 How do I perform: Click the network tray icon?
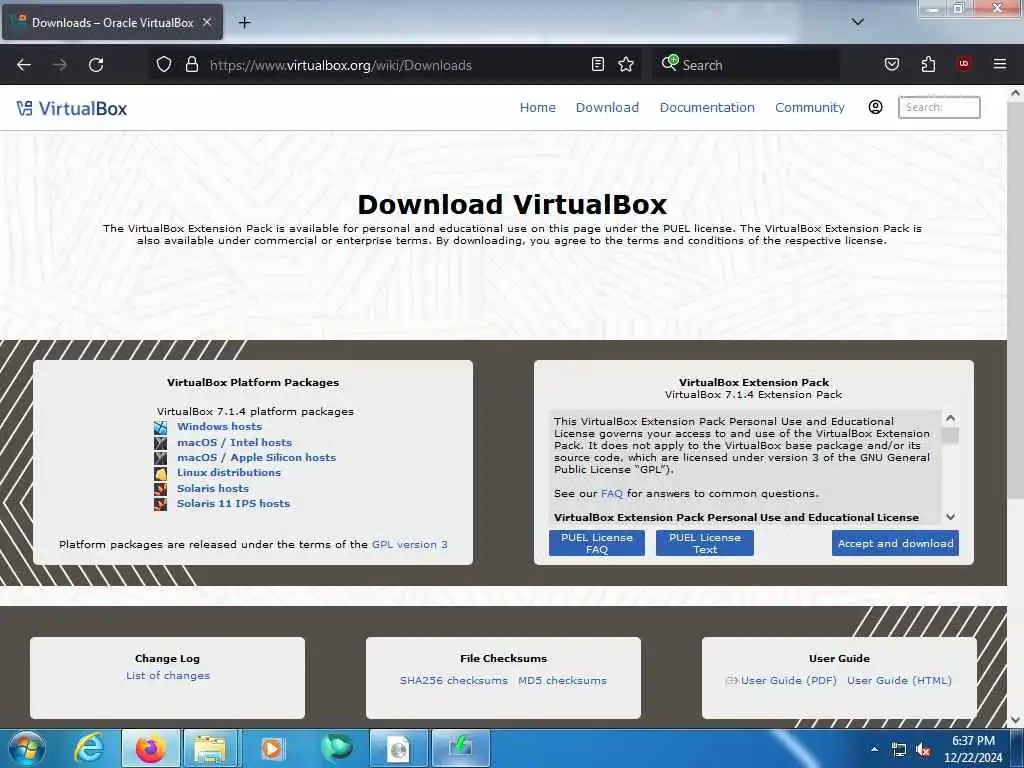tap(899, 750)
